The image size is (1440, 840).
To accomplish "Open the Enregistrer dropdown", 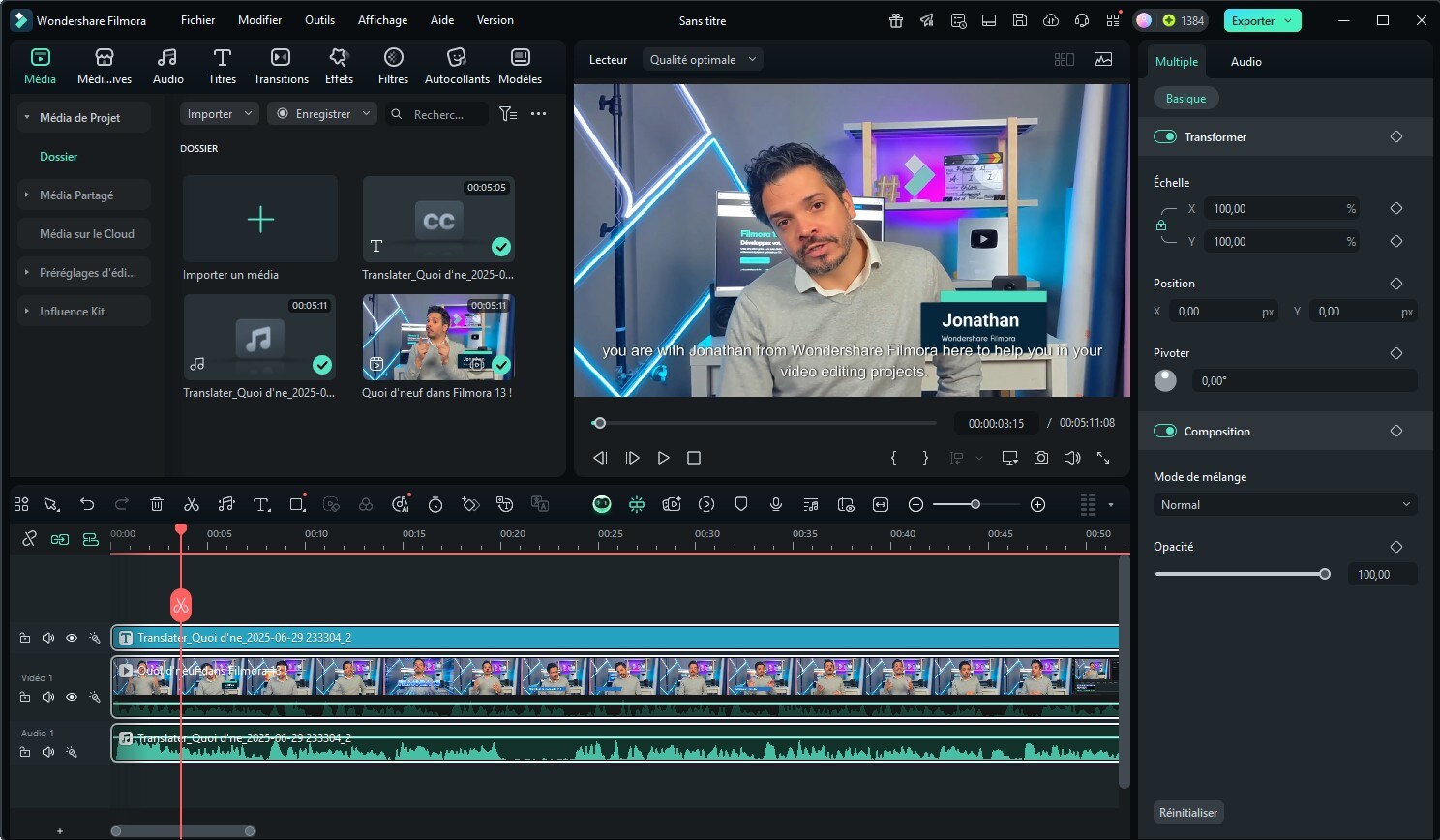I will [x=323, y=114].
